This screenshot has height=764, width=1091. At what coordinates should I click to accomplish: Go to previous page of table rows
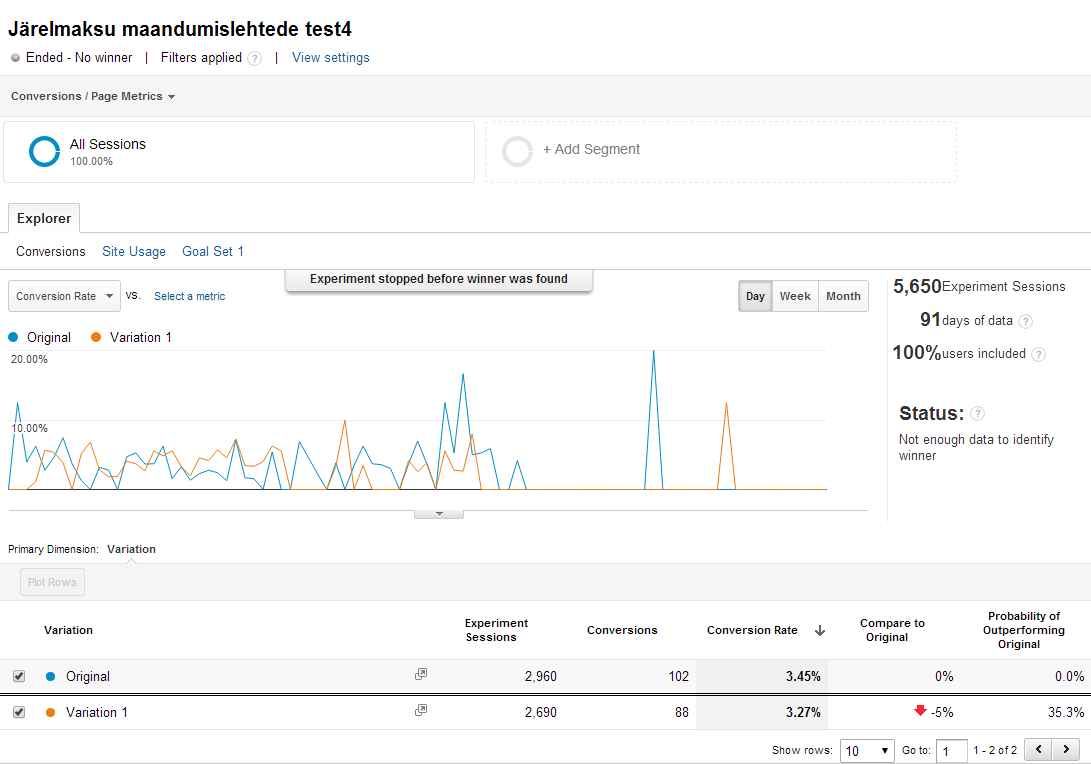[x=1039, y=749]
